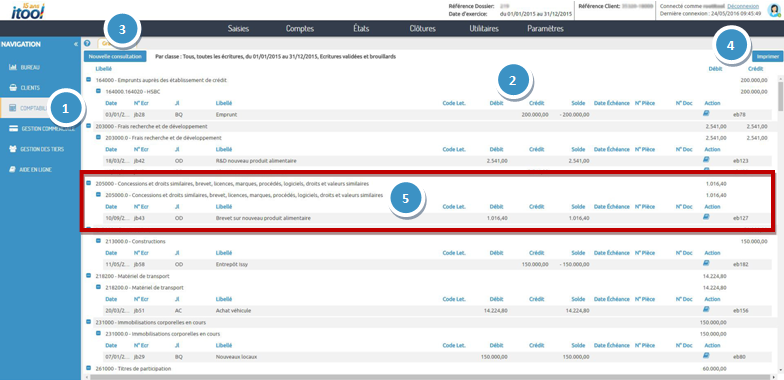Click the Nouvelle consultation button
Screen dimensions: 784x380
pos(115,56)
